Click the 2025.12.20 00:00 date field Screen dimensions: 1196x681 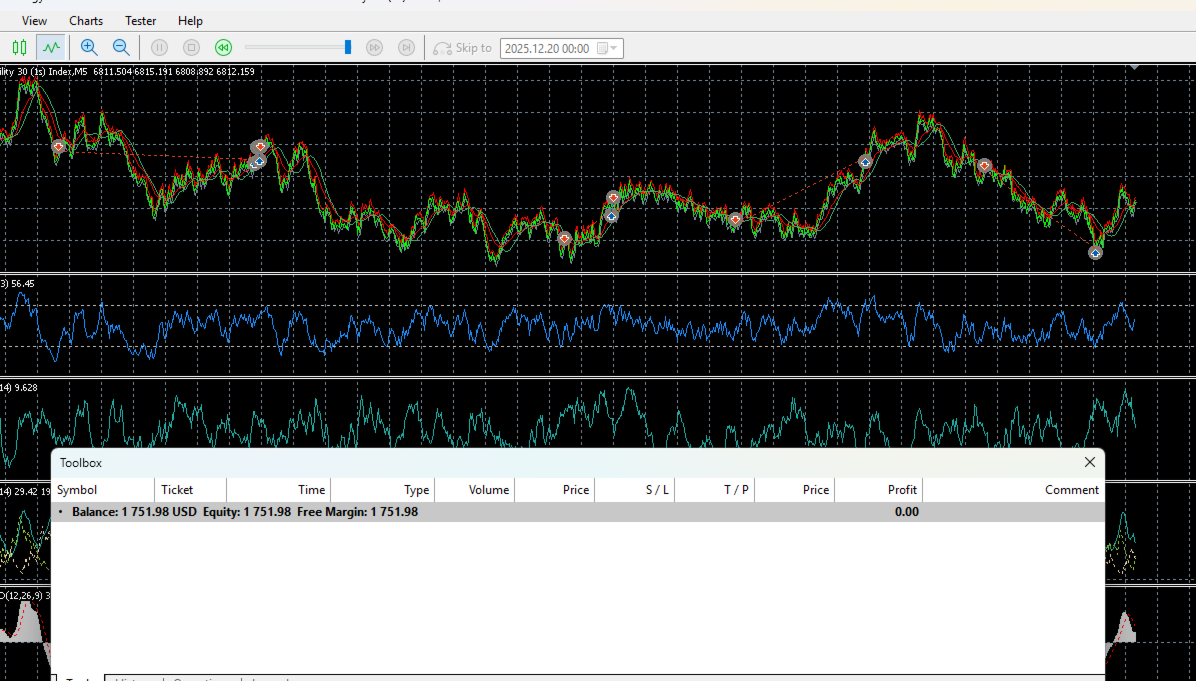click(x=547, y=48)
